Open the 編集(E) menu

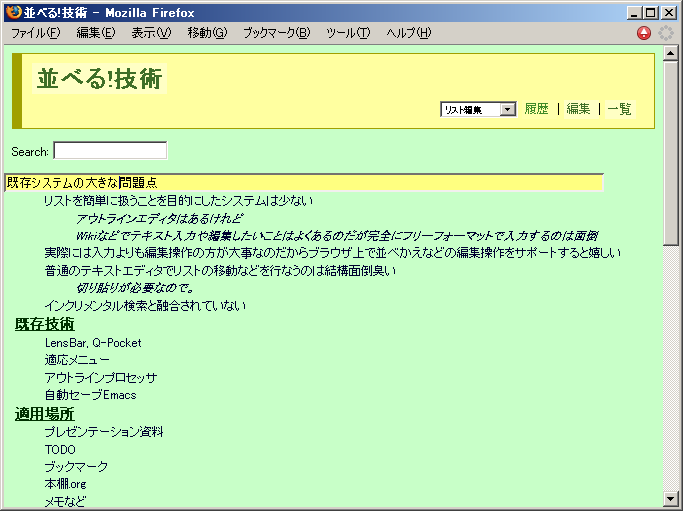point(96,33)
